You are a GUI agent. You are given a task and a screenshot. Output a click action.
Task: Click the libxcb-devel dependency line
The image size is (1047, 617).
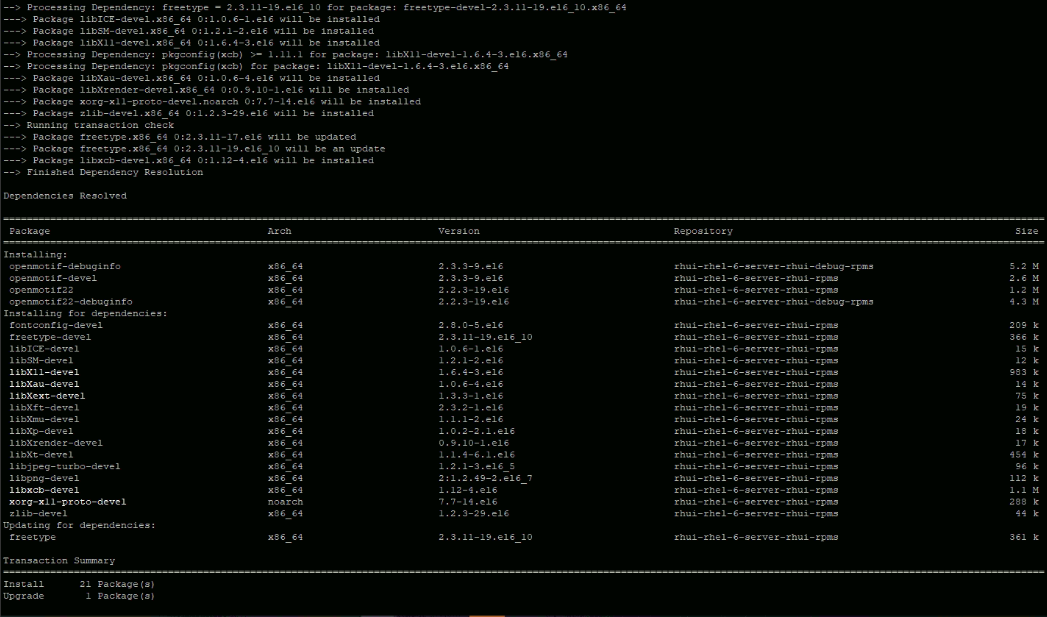pos(43,489)
